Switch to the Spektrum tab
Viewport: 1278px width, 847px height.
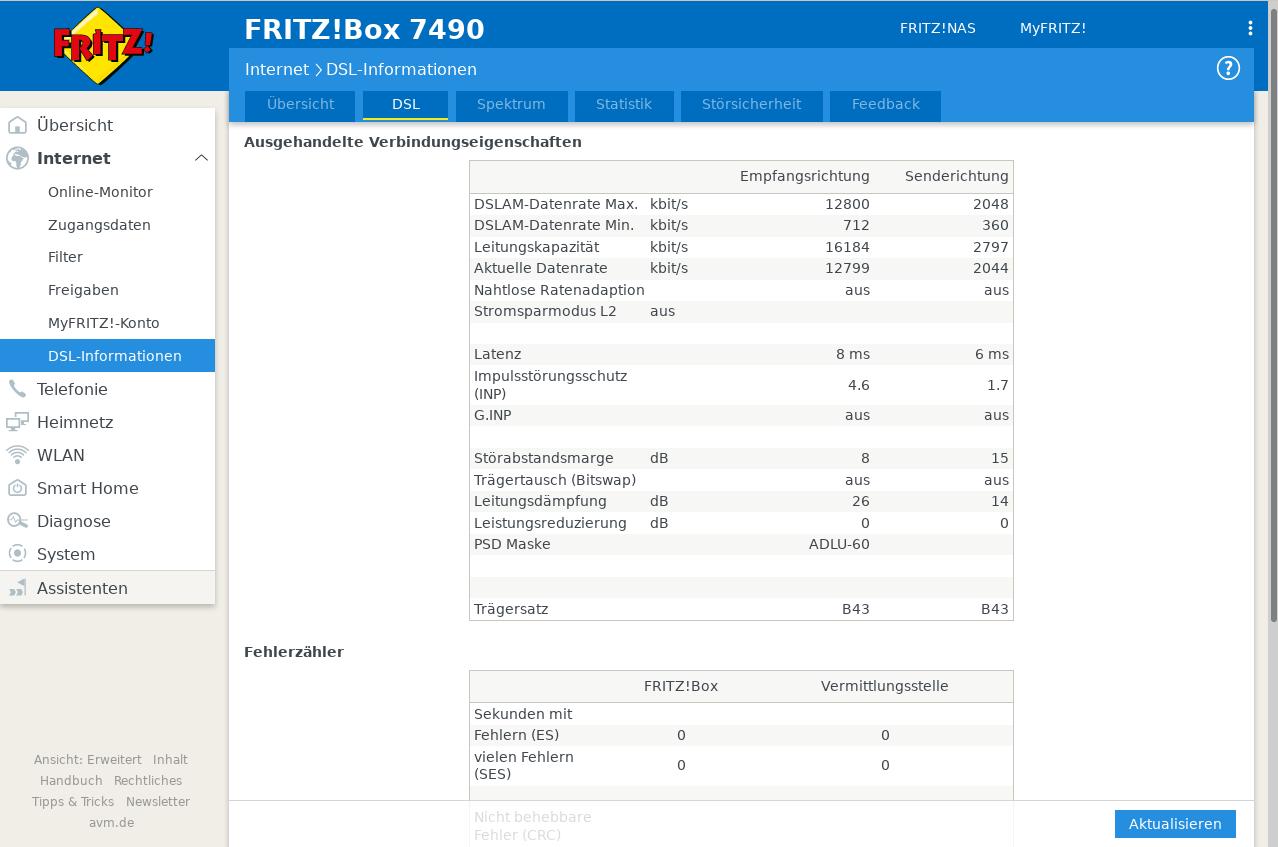511,104
